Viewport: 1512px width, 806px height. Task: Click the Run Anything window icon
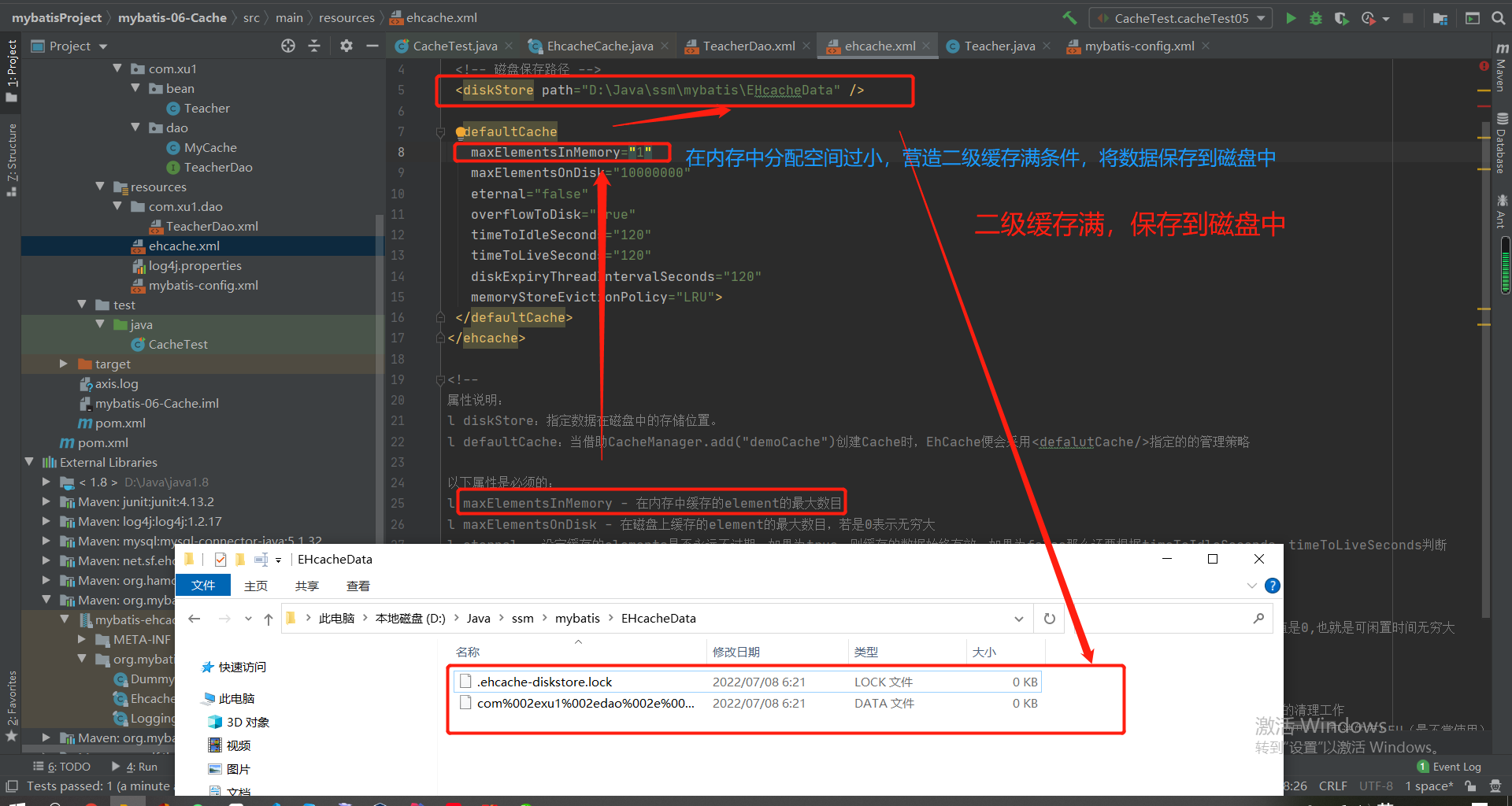click(x=1473, y=18)
